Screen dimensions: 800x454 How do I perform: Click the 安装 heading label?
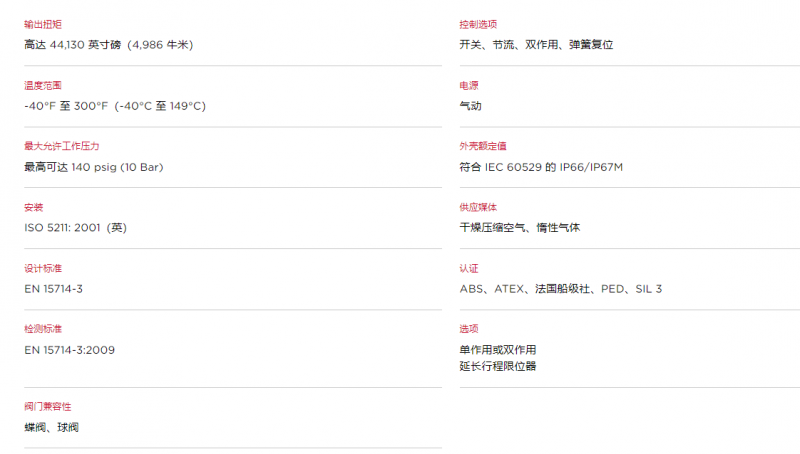34,208
